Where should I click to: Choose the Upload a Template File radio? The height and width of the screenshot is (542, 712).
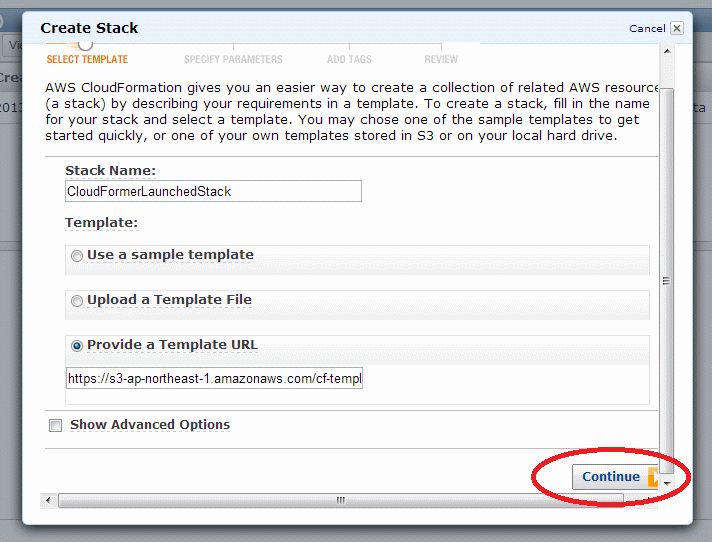(77, 301)
